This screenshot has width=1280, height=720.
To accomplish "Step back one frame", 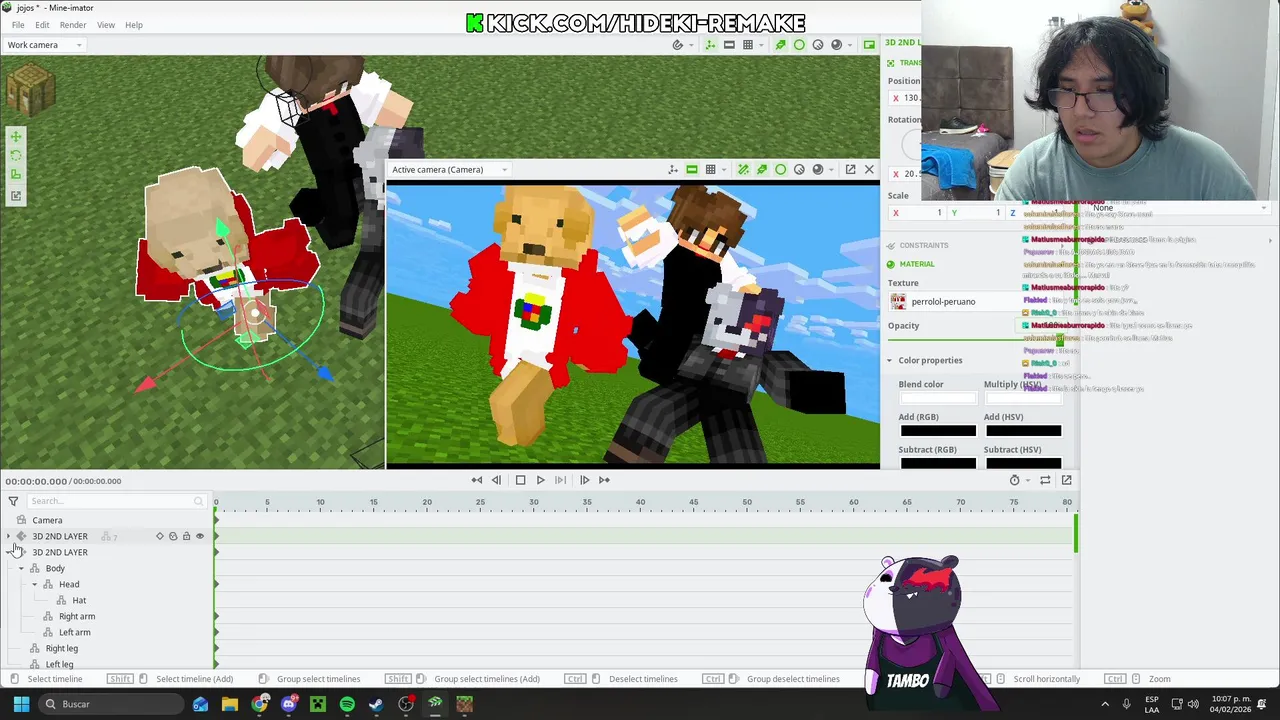I will 496,480.
